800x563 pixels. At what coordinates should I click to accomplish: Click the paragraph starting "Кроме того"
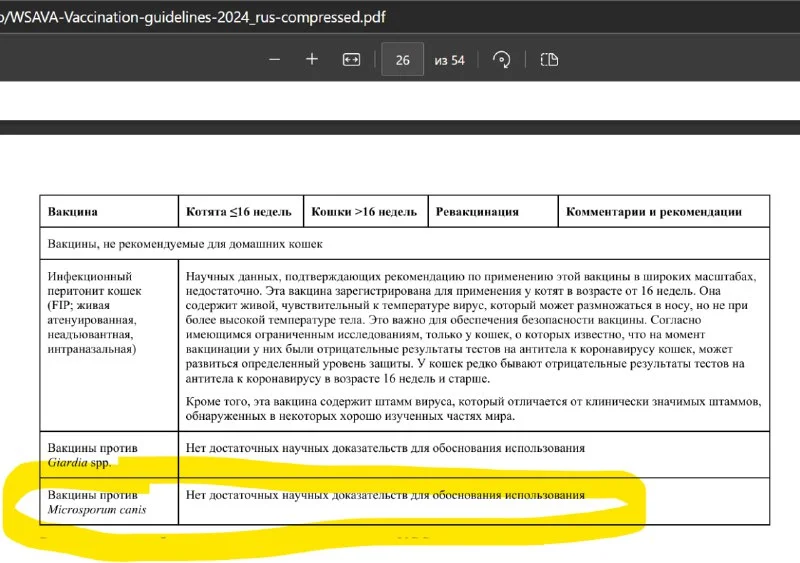(x=474, y=408)
